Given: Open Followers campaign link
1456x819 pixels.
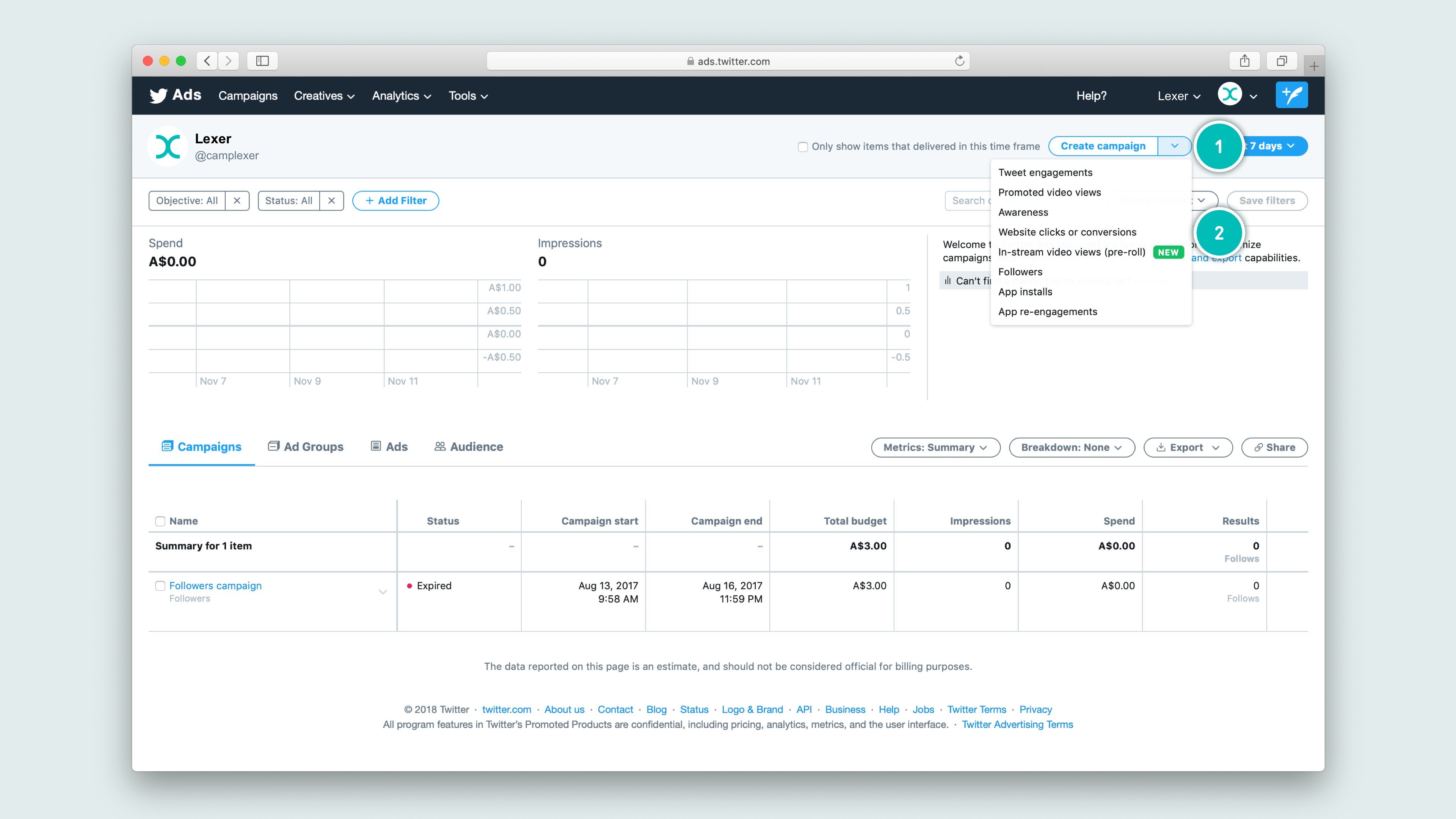Looking at the screenshot, I should (215, 585).
